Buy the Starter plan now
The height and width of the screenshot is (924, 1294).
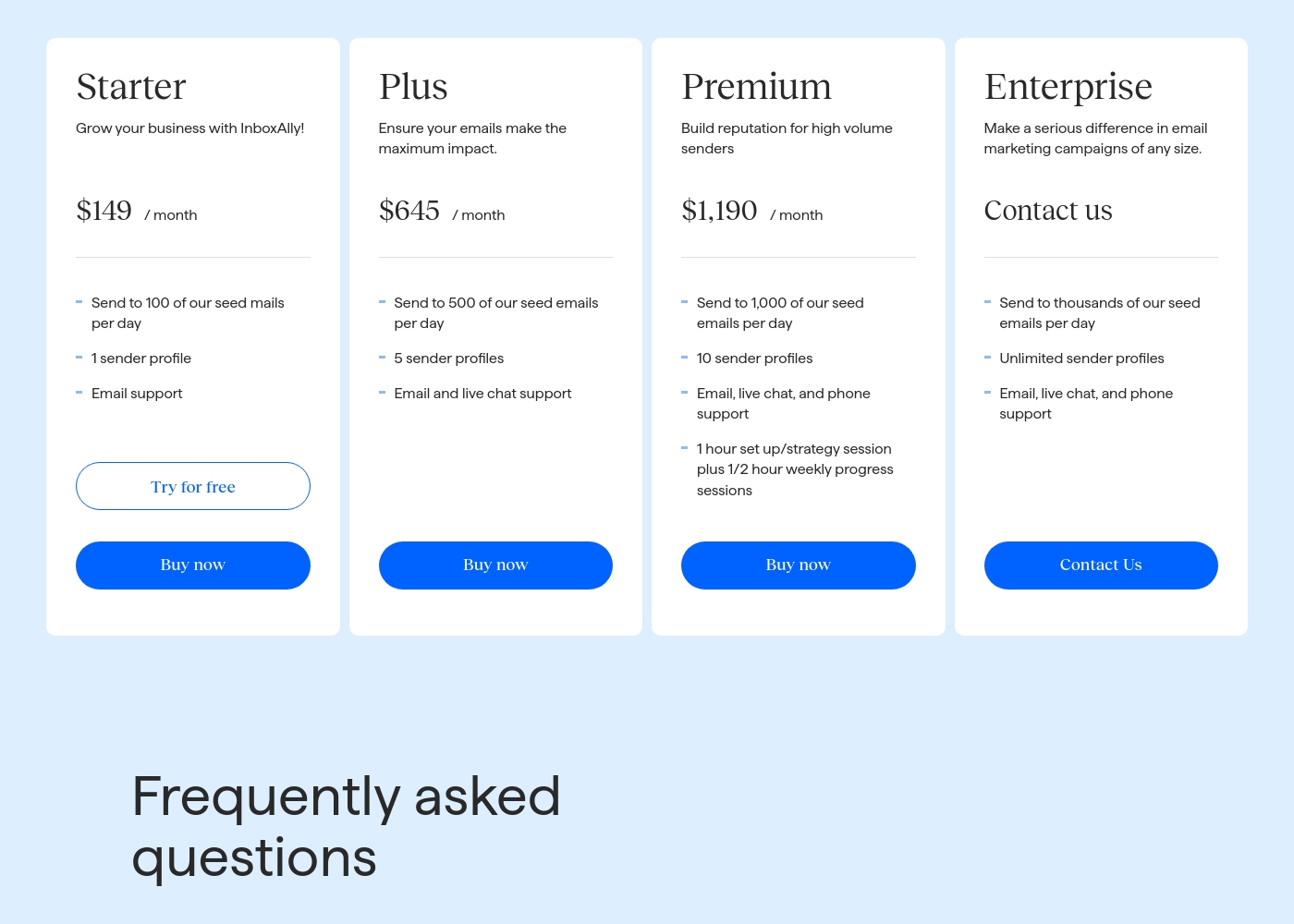[193, 565]
